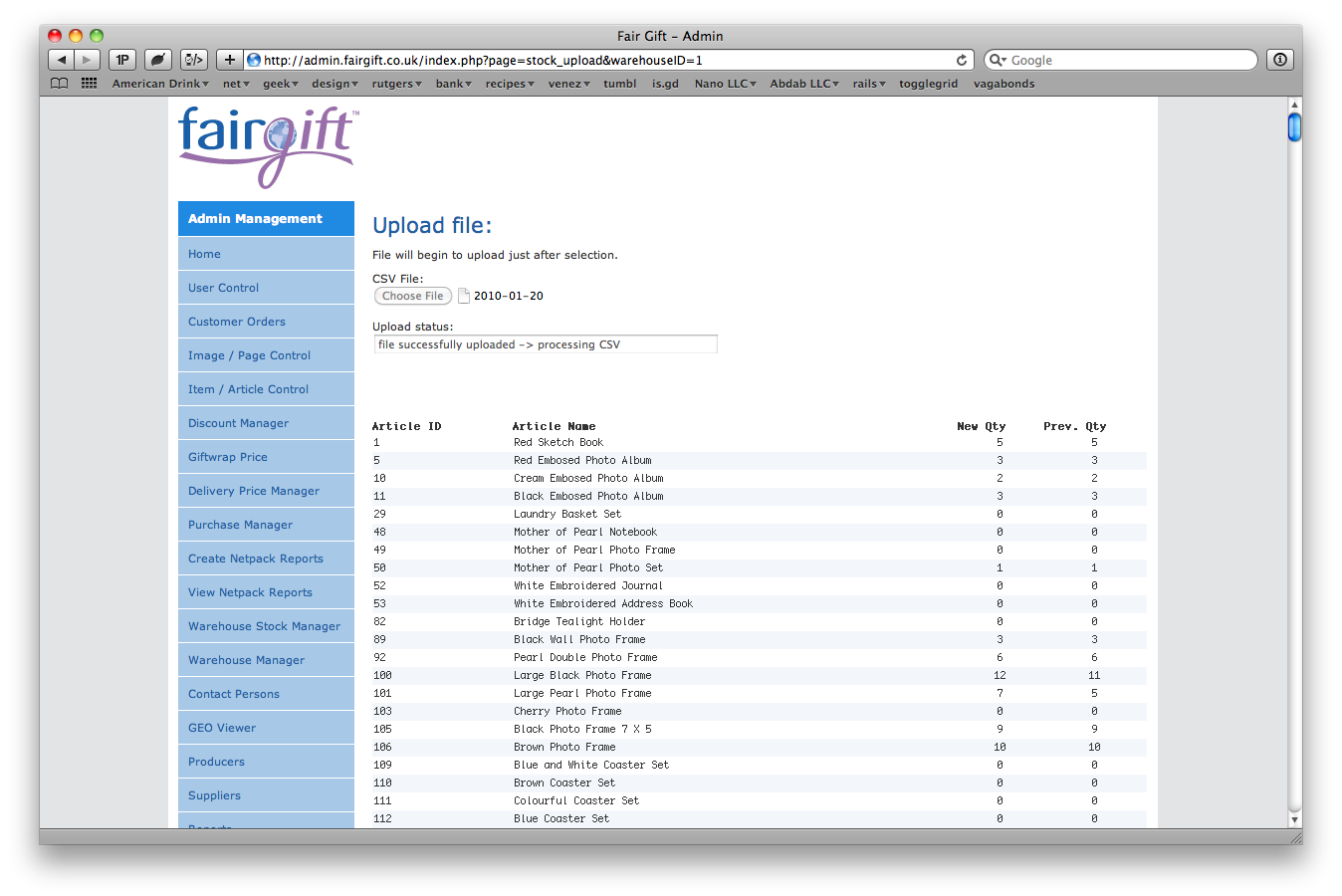
Task: Click the page's vertical scrollbar thumb
Action: (1294, 127)
